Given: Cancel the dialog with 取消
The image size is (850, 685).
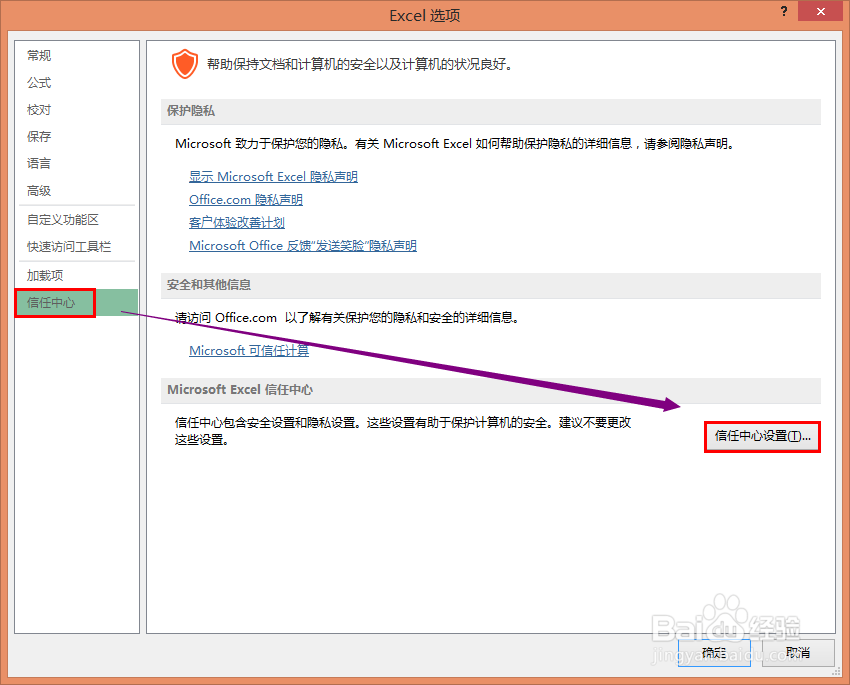Looking at the screenshot, I should [798, 652].
